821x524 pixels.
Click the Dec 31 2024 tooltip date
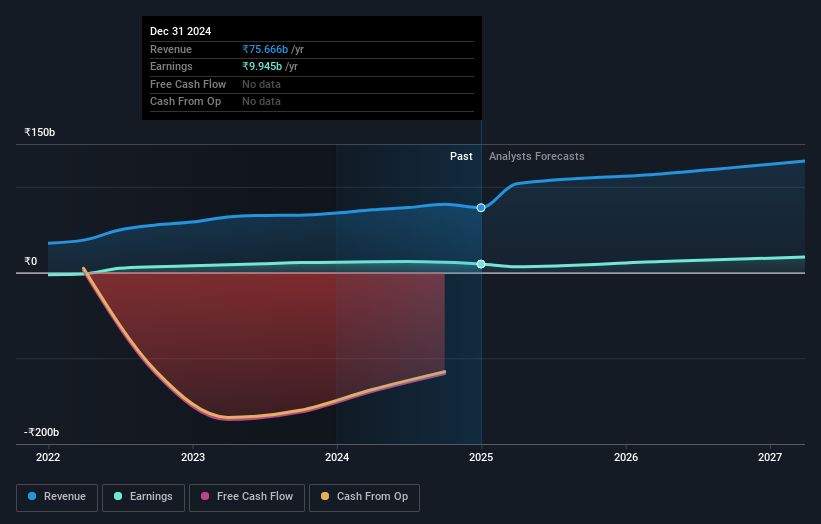(181, 31)
